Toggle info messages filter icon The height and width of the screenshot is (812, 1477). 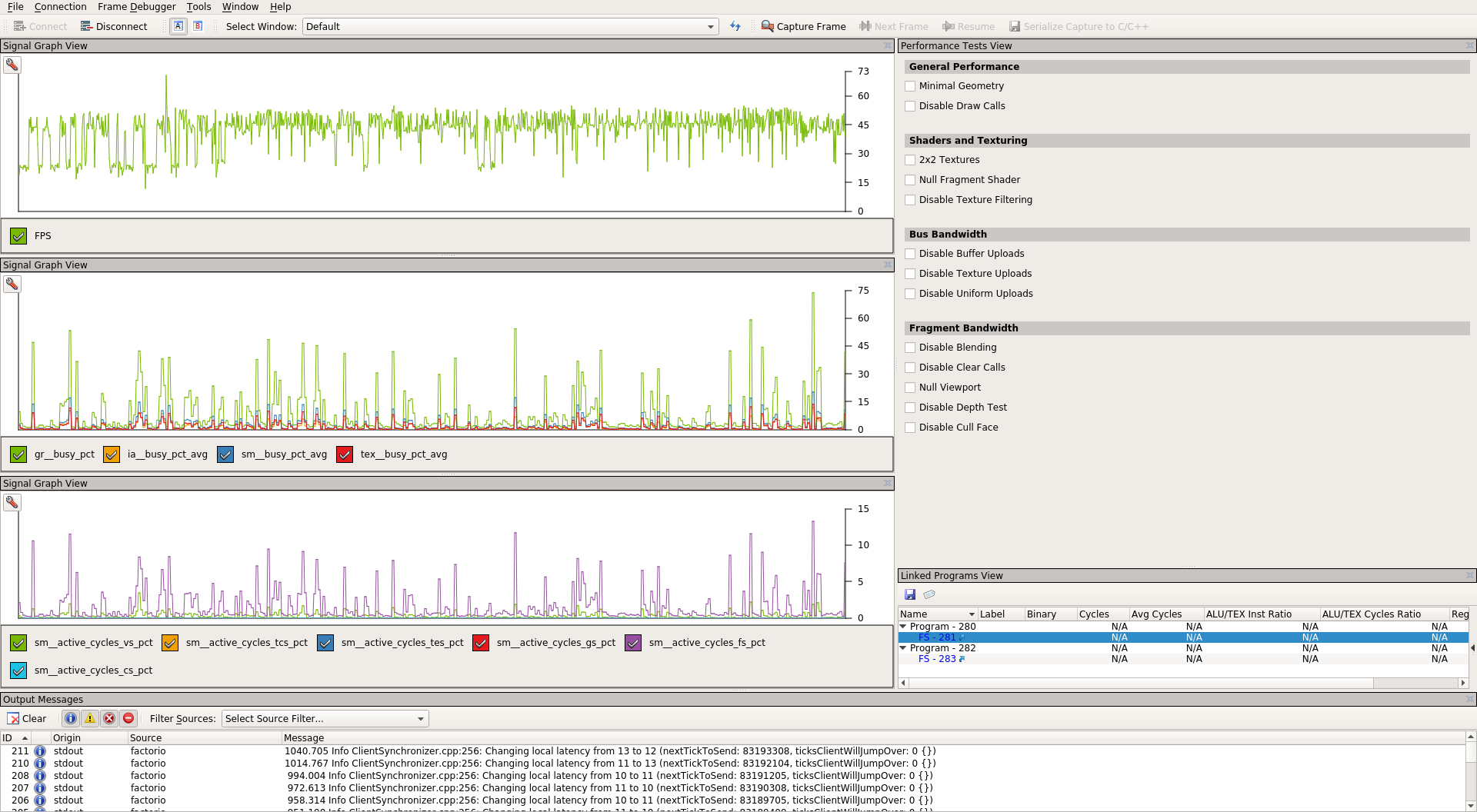[71, 718]
